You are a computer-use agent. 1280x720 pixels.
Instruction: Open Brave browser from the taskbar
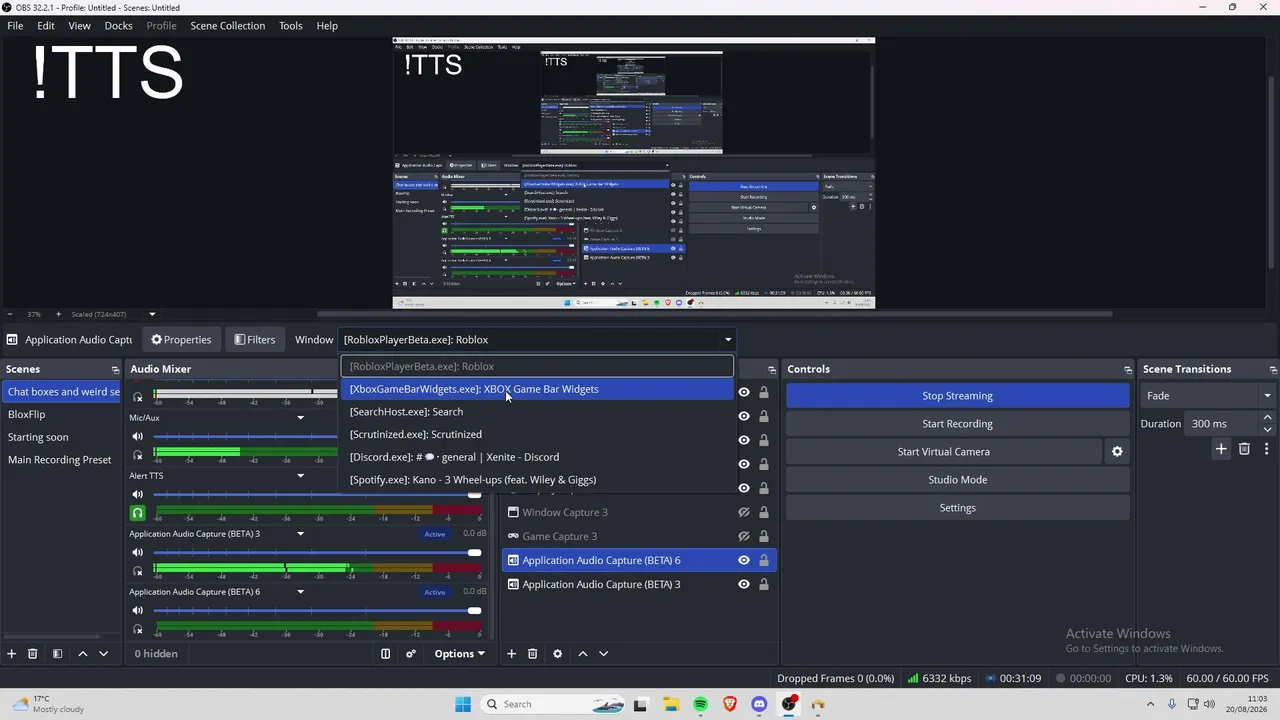pyautogui.click(x=730, y=704)
